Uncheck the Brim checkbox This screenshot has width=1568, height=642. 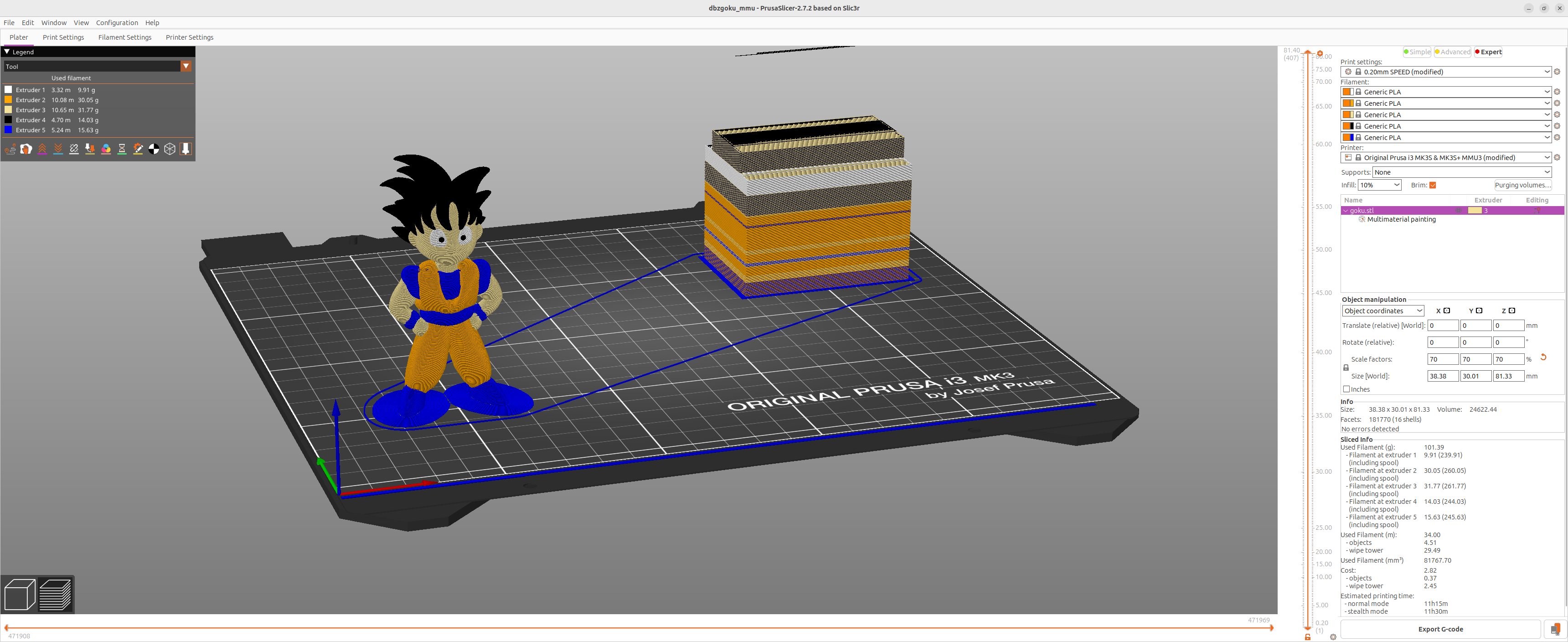coord(1433,185)
